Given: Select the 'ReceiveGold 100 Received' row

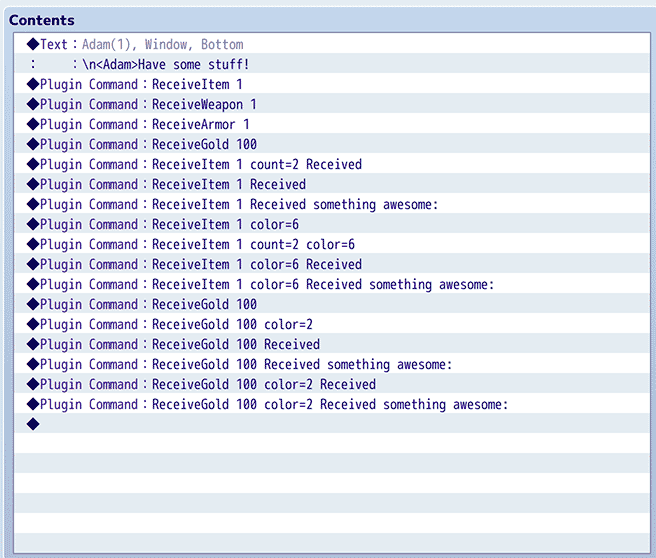Looking at the screenshot, I should (332, 344).
